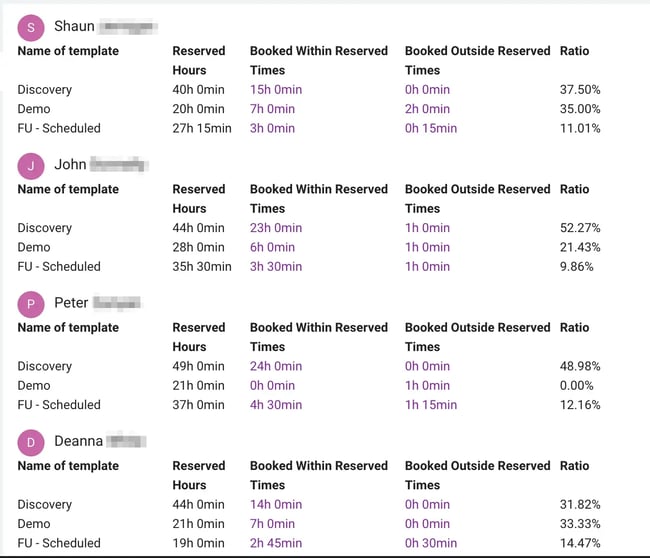
Task: Open Deanna's D avatar icon
Action: coord(31,443)
